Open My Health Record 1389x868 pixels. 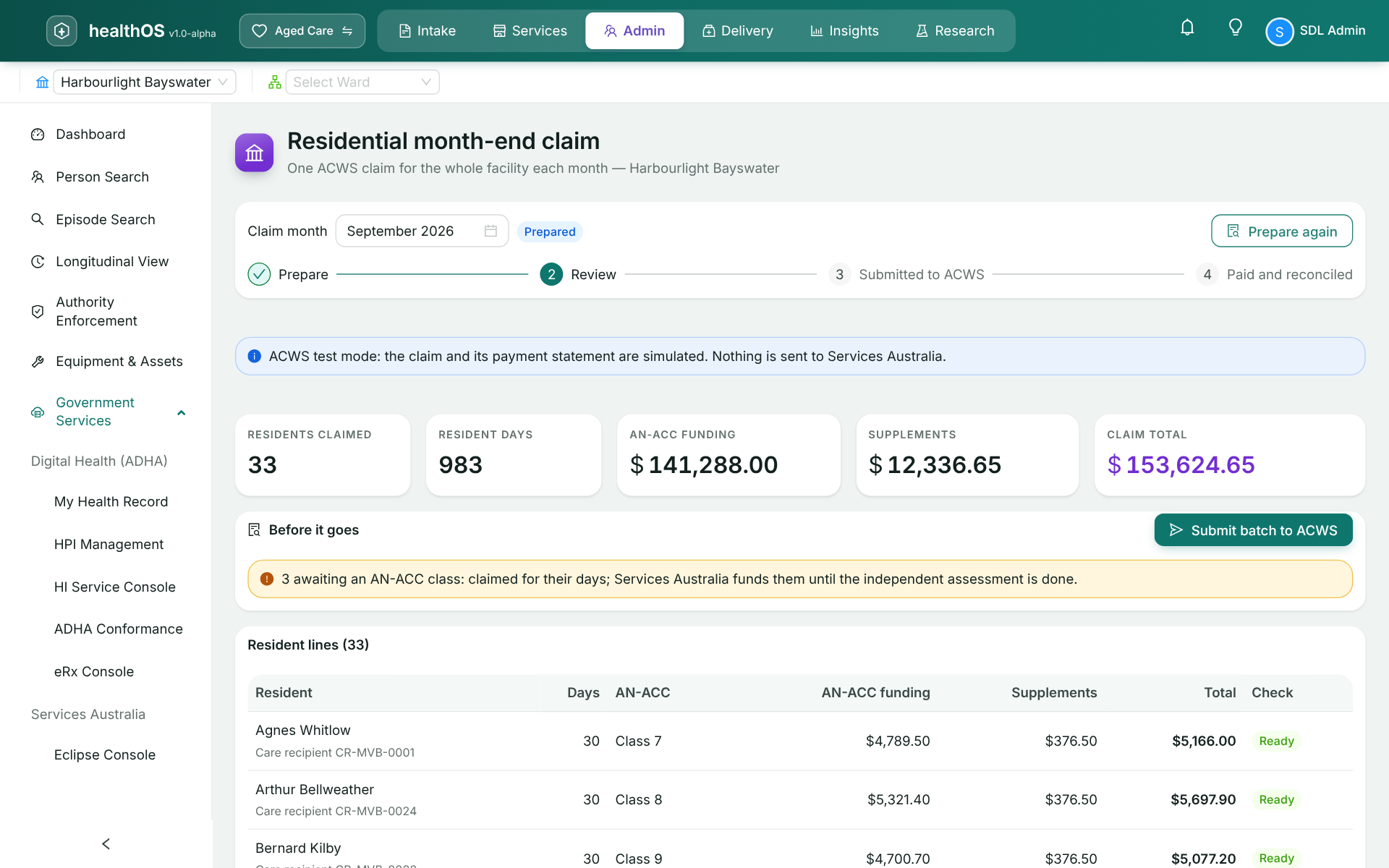pos(111,502)
